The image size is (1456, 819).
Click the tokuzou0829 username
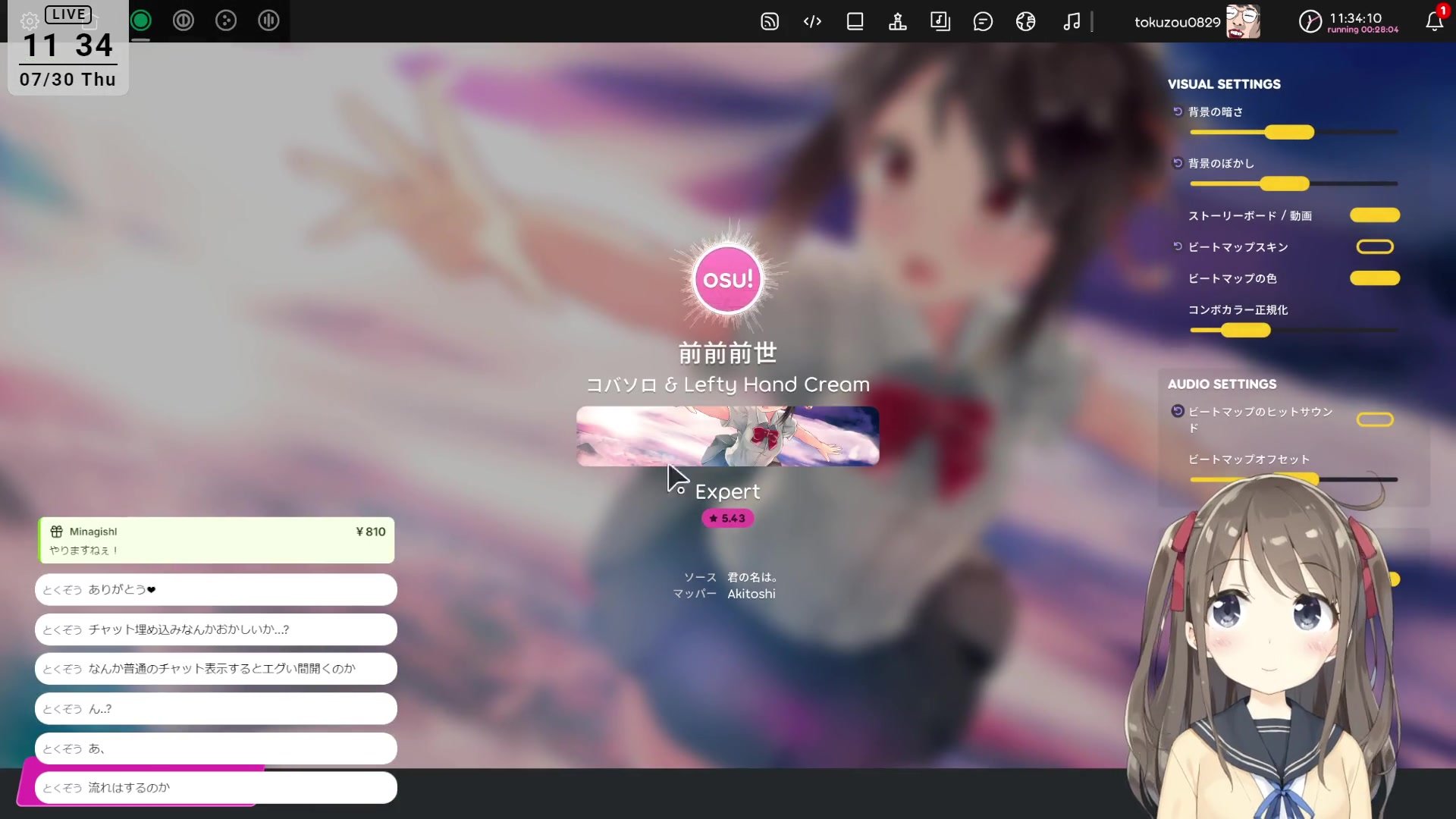tap(1177, 22)
